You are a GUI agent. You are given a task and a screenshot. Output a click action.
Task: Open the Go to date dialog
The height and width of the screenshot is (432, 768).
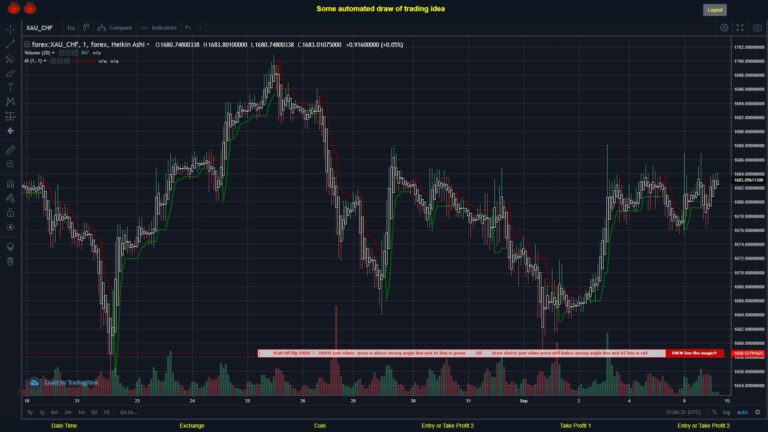(x=128, y=412)
